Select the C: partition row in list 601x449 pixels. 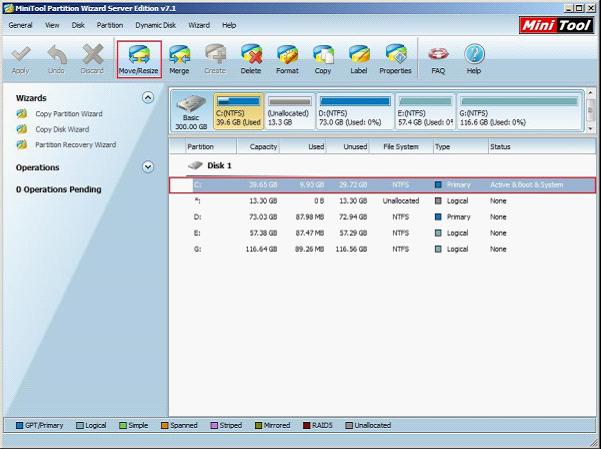[383, 185]
